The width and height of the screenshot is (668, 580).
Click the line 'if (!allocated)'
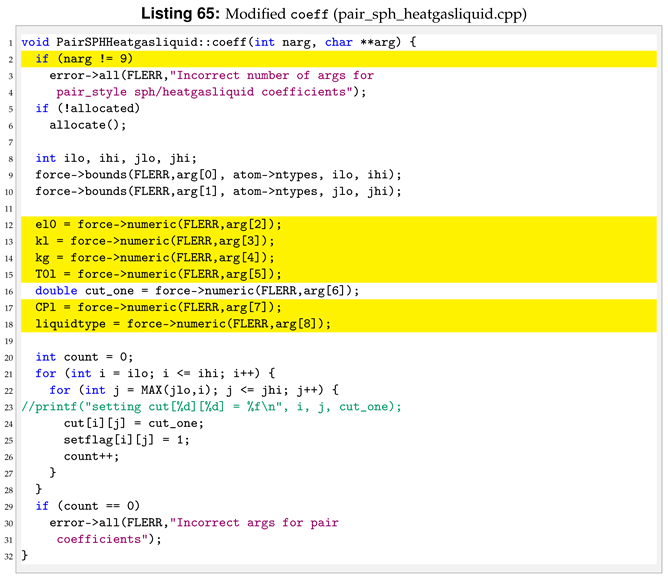87,108
